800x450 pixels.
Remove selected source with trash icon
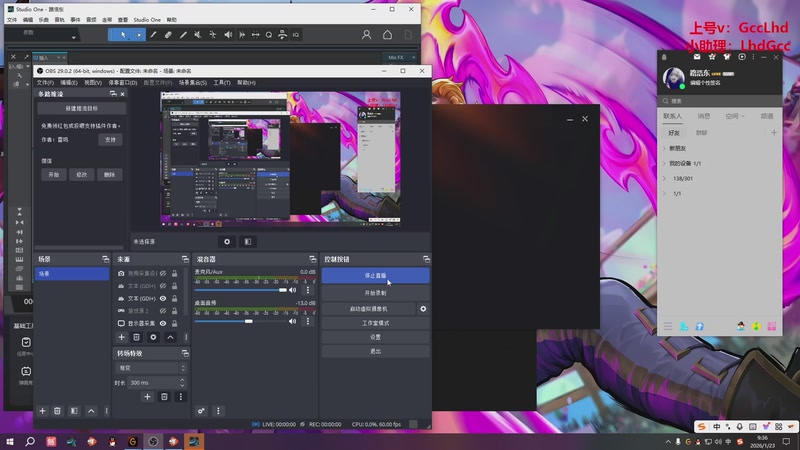pyautogui.click(x=136, y=337)
